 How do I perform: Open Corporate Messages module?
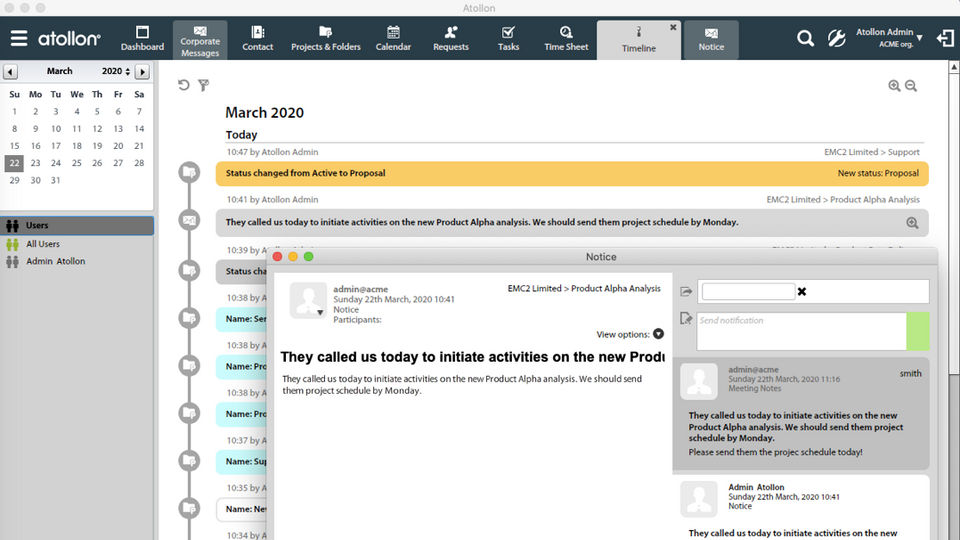[200, 40]
